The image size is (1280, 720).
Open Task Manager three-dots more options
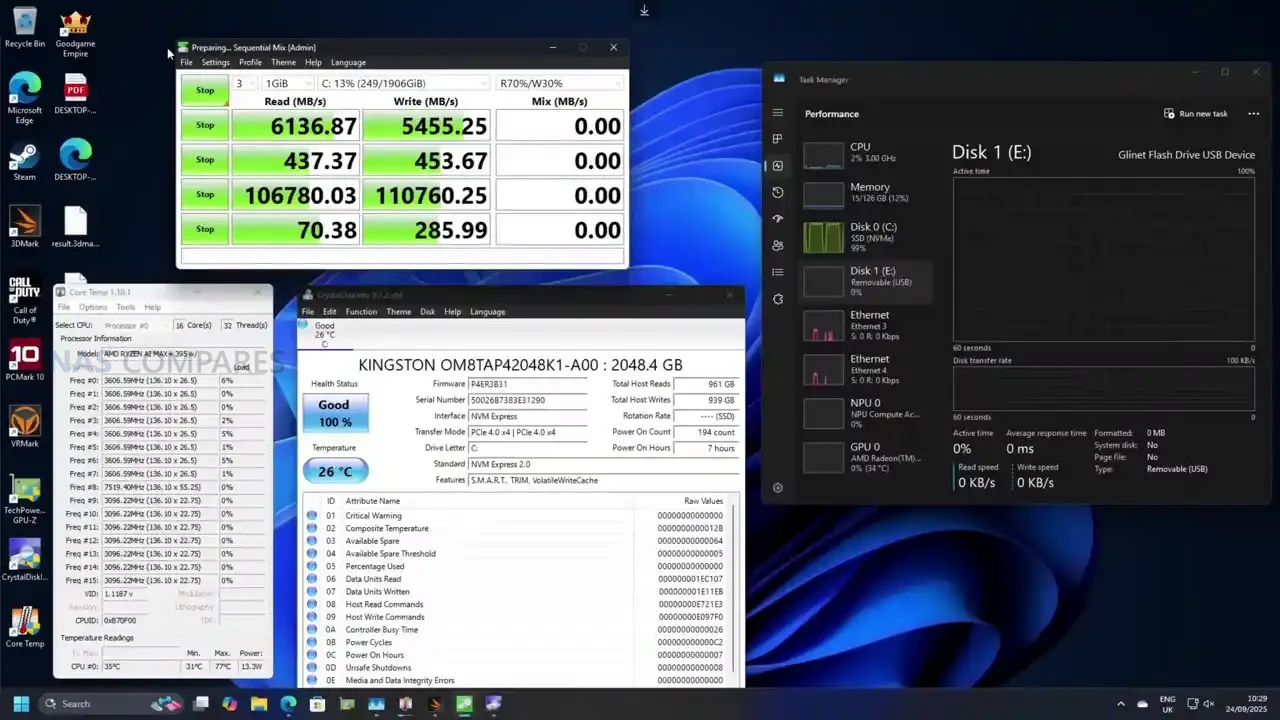[1253, 114]
